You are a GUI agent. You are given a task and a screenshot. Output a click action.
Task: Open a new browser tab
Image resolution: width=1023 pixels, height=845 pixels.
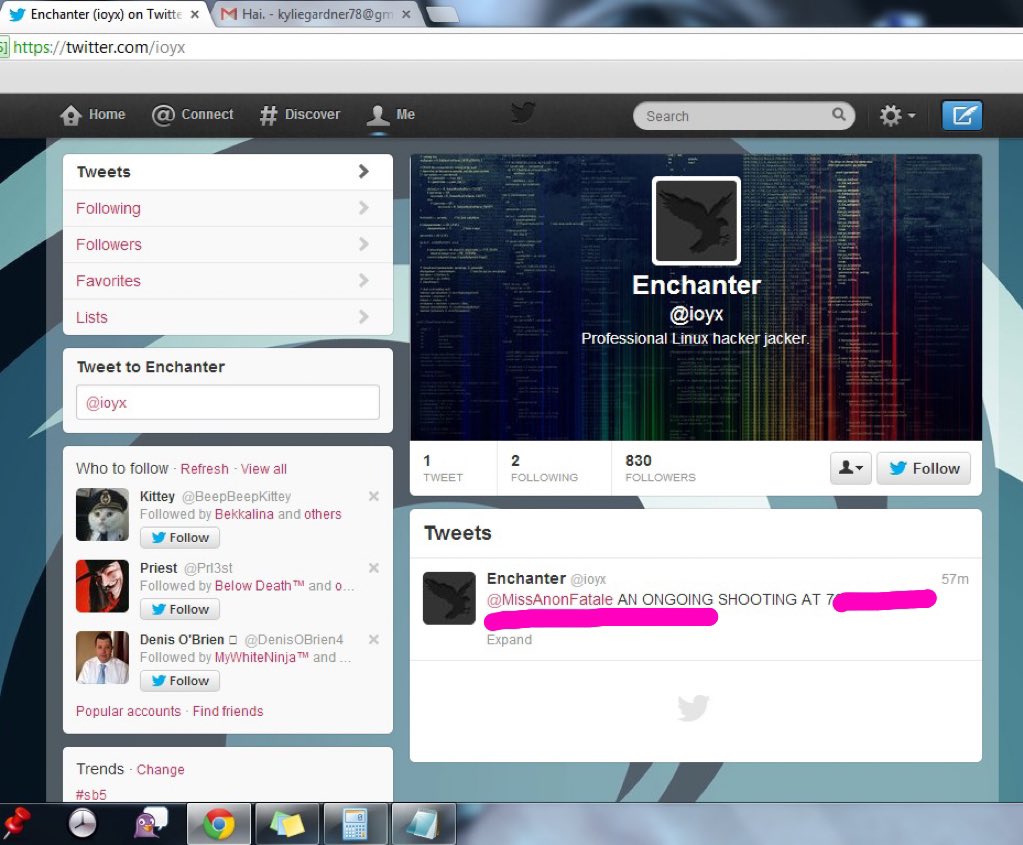coord(442,14)
